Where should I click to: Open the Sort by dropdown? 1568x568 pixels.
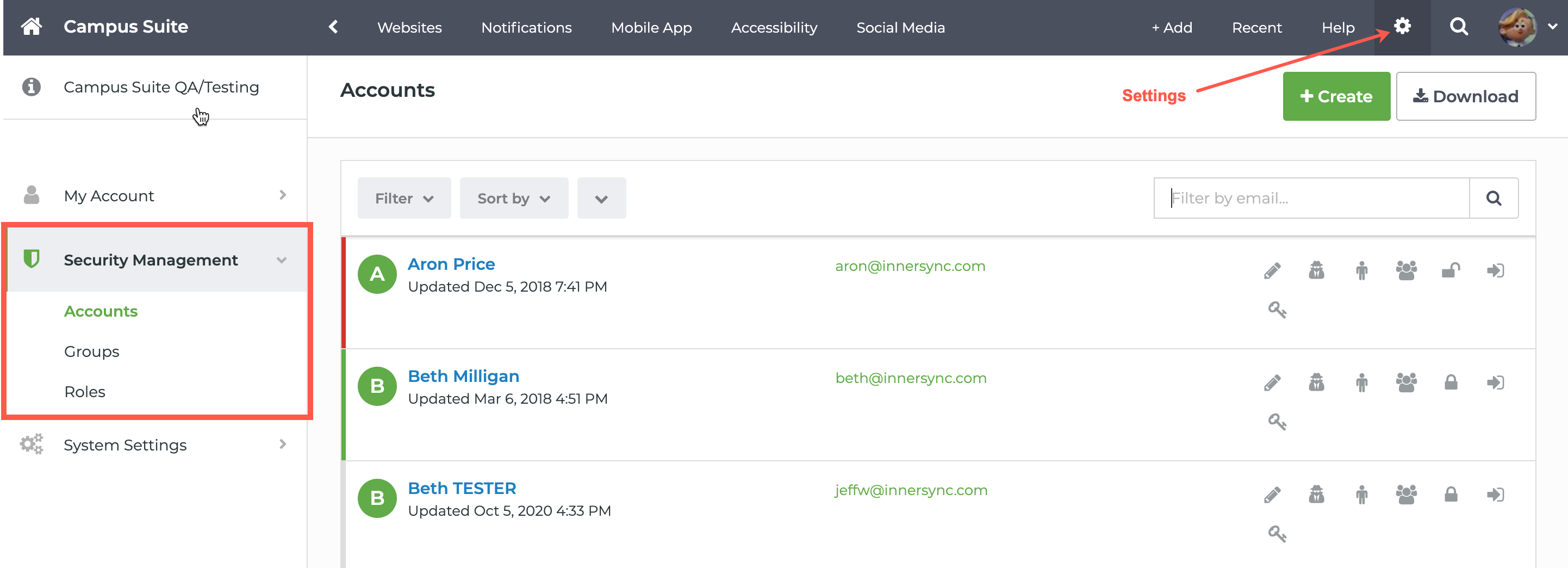[514, 198]
